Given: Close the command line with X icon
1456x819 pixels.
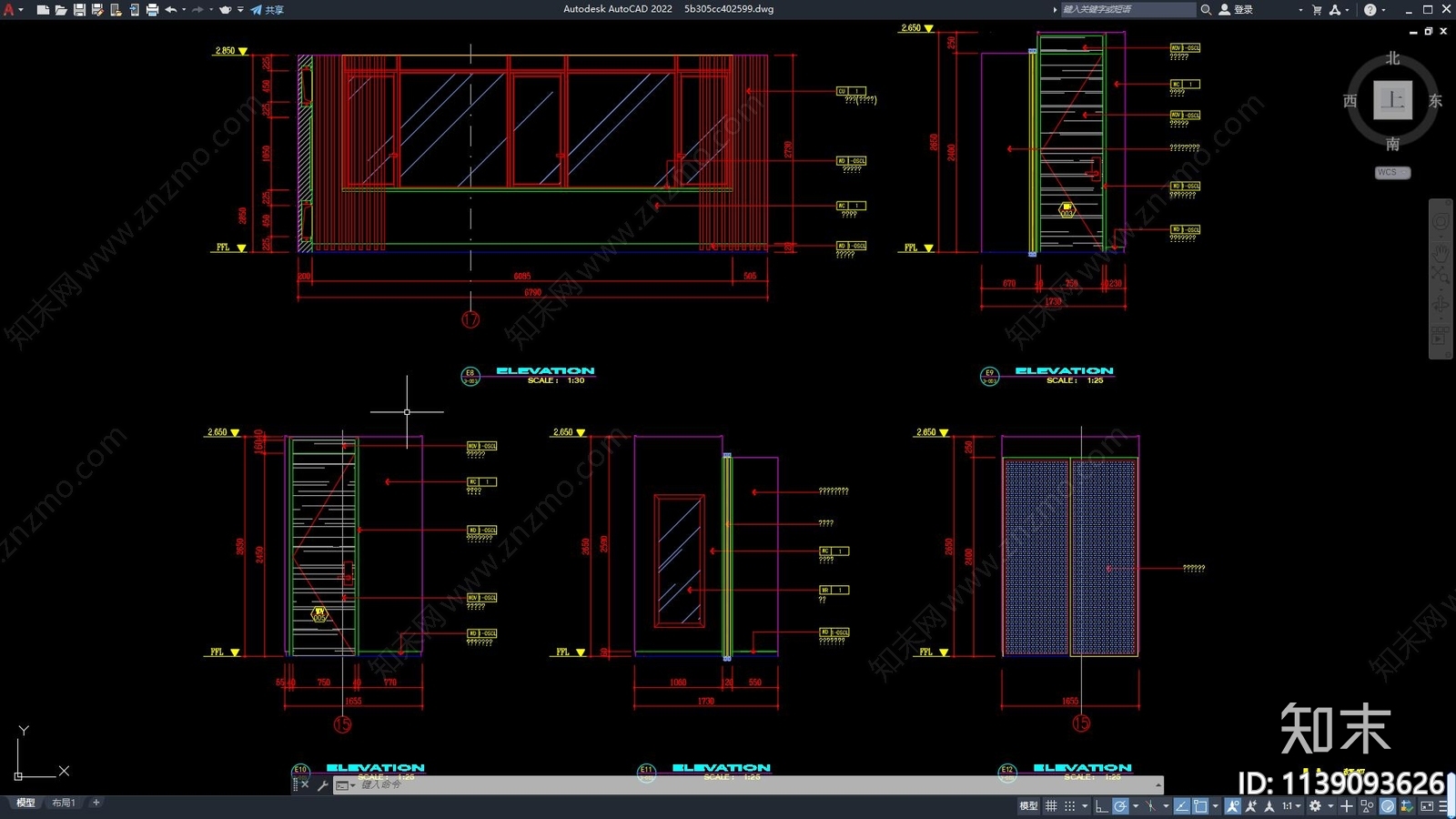Looking at the screenshot, I should point(305,784).
